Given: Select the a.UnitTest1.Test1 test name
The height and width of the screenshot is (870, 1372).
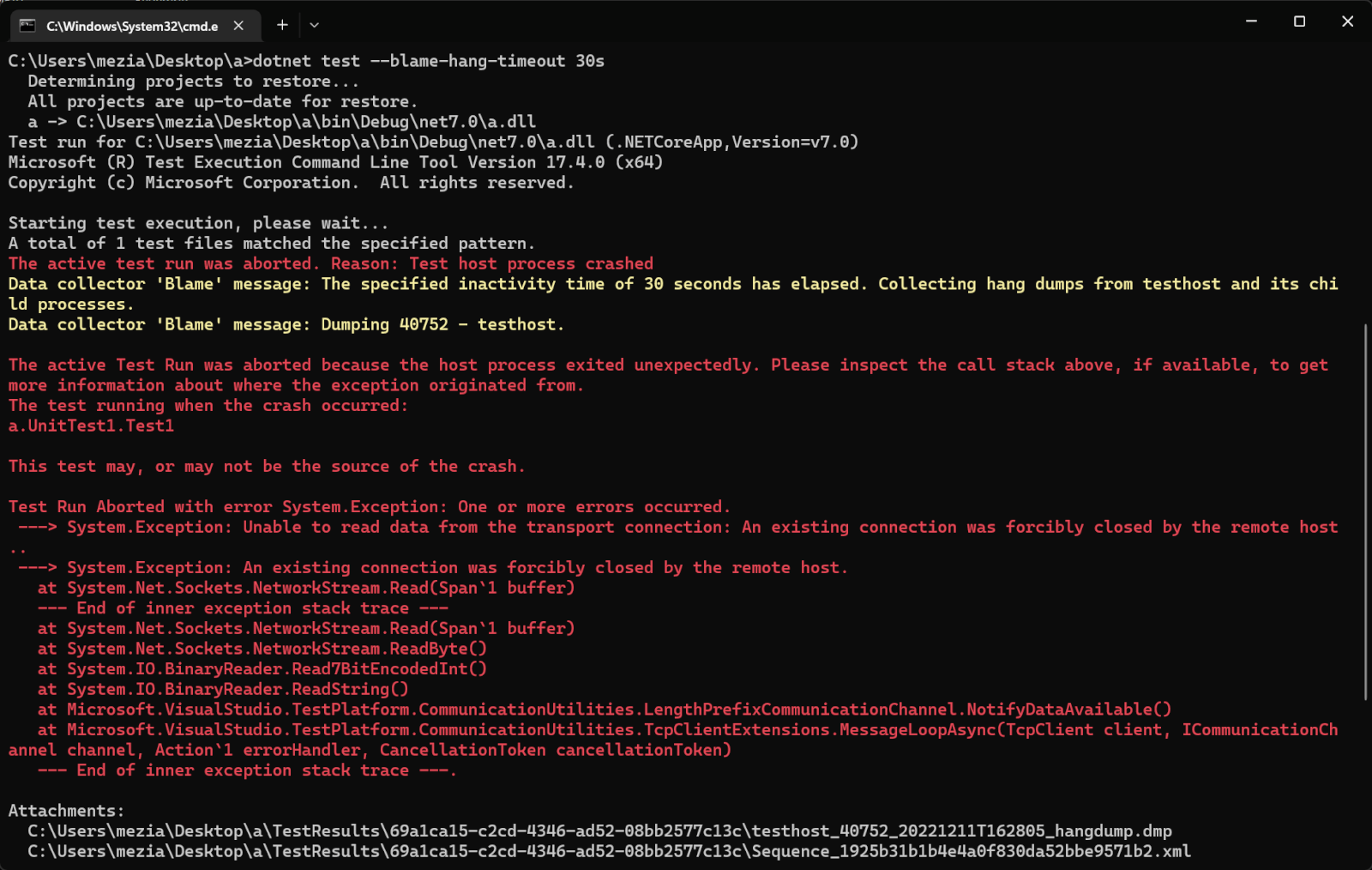Looking at the screenshot, I should [x=90, y=426].
